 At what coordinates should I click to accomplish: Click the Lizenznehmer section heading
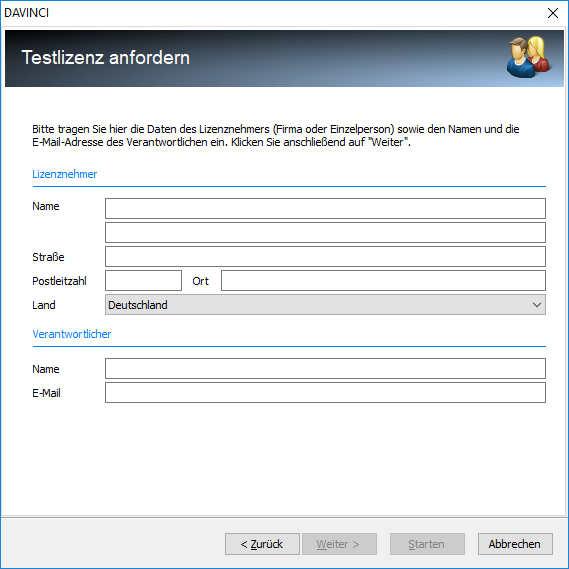(x=65, y=174)
